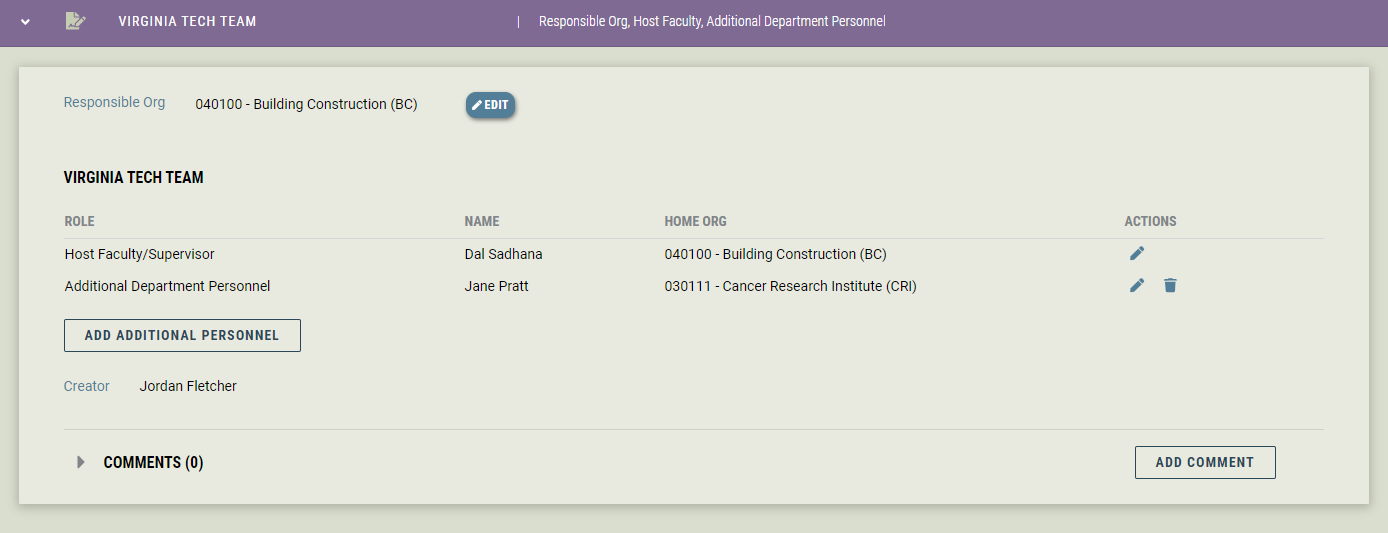1388x533 pixels.
Task: Select the Virginia Tech Team header title
Action: 187,21
